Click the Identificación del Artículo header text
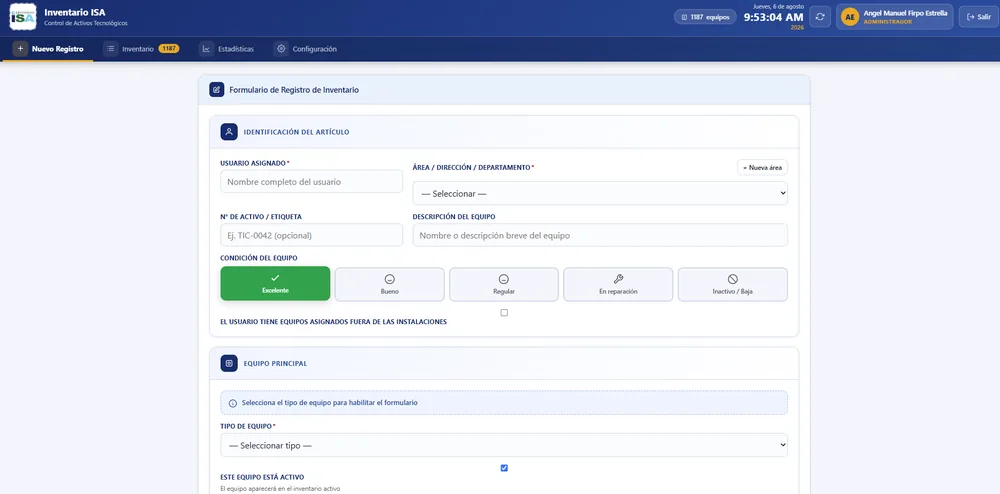Image resolution: width=1000 pixels, height=494 pixels. [297, 132]
